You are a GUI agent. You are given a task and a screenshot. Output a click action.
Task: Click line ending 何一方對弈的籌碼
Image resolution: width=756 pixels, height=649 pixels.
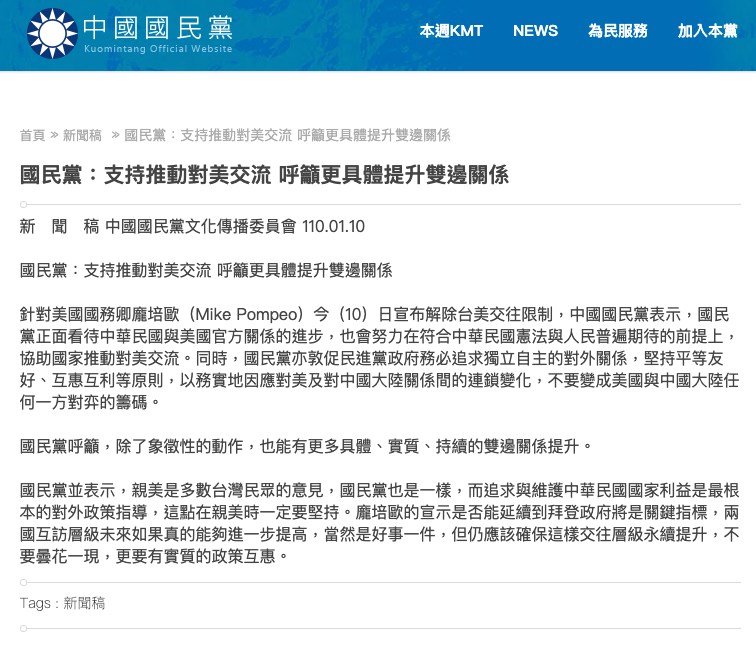point(89,402)
